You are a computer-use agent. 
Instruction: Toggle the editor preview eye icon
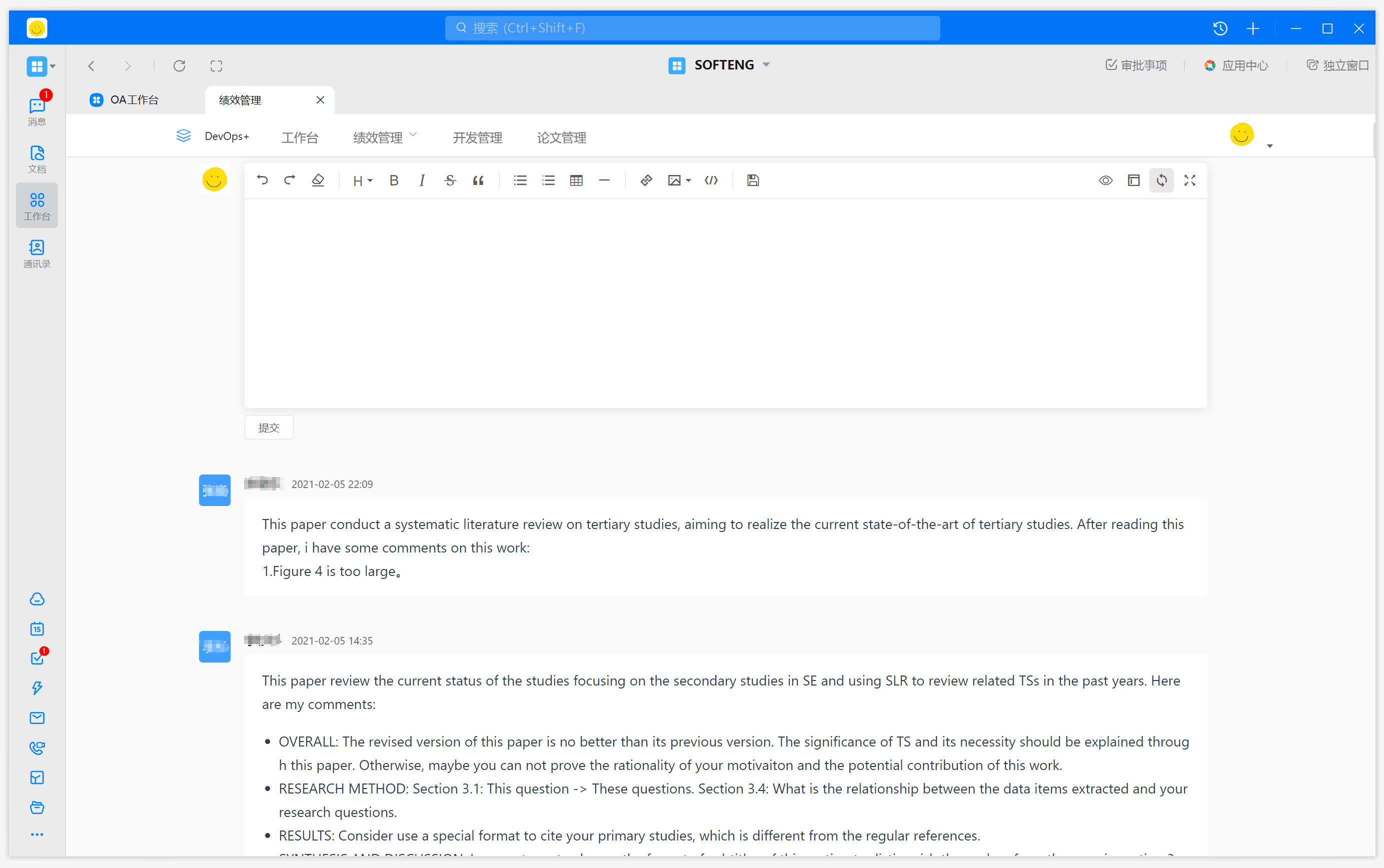tap(1105, 181)
